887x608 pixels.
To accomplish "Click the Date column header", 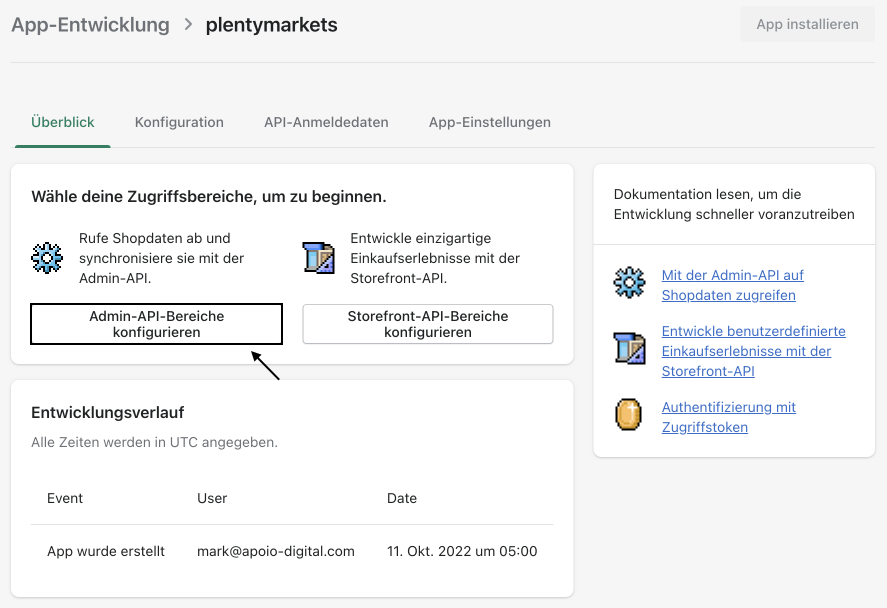I will point(402,498).
